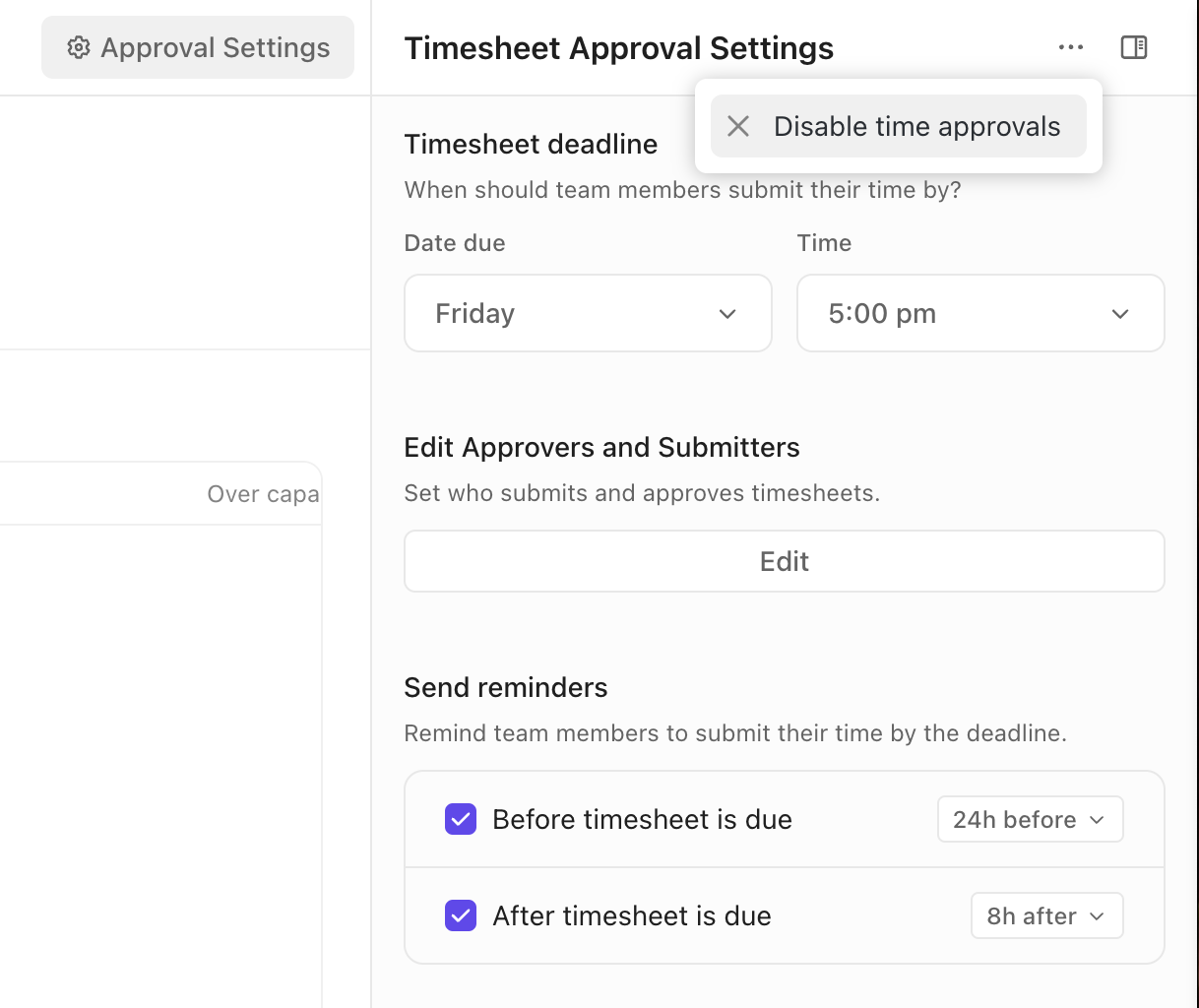Click the chevron arrow in Friday dropdown
Viewport: 1199px width, 1008px height.
(727, 314)
